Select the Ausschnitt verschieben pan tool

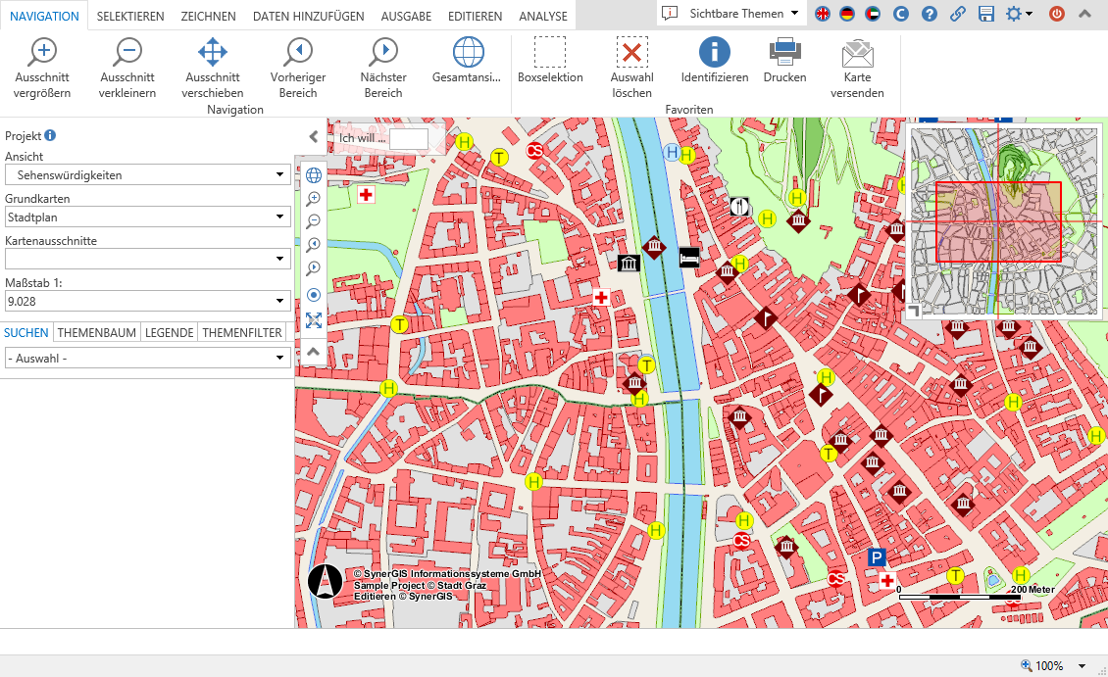click(212, 66)
